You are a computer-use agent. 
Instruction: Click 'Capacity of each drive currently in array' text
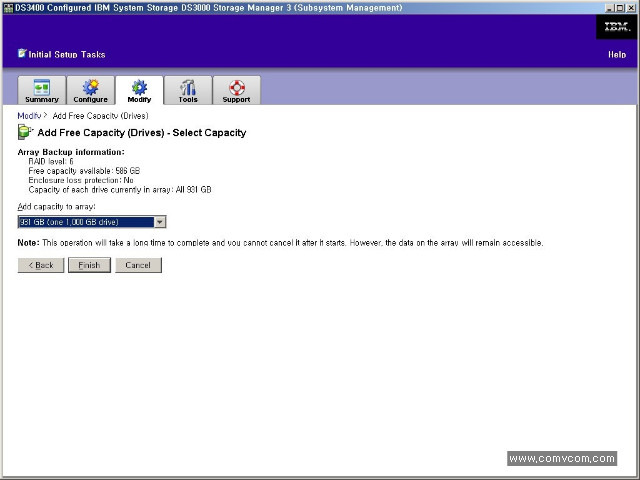[120, 190]
